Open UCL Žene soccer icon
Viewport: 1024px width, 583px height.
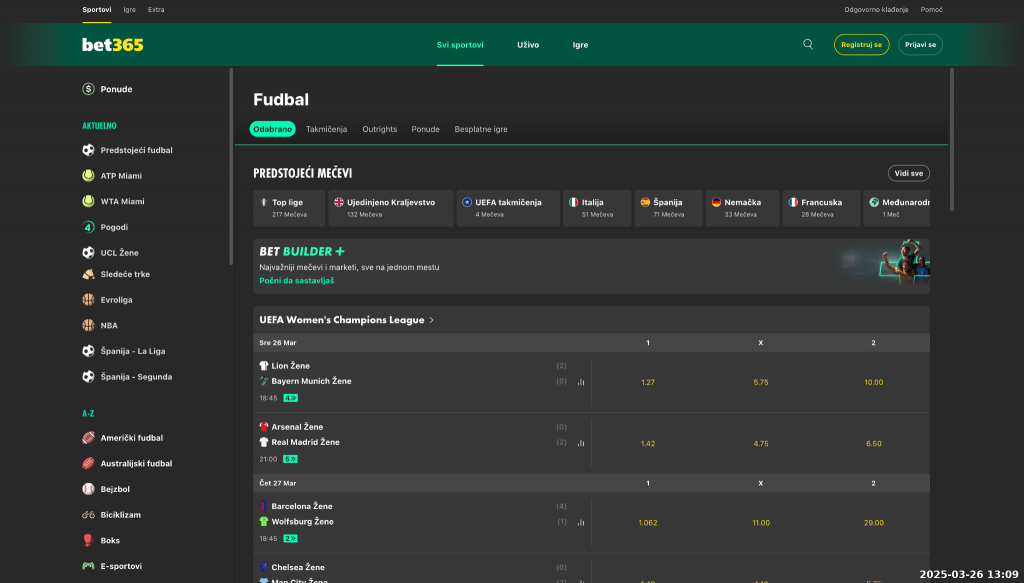[x=88, y=253]
